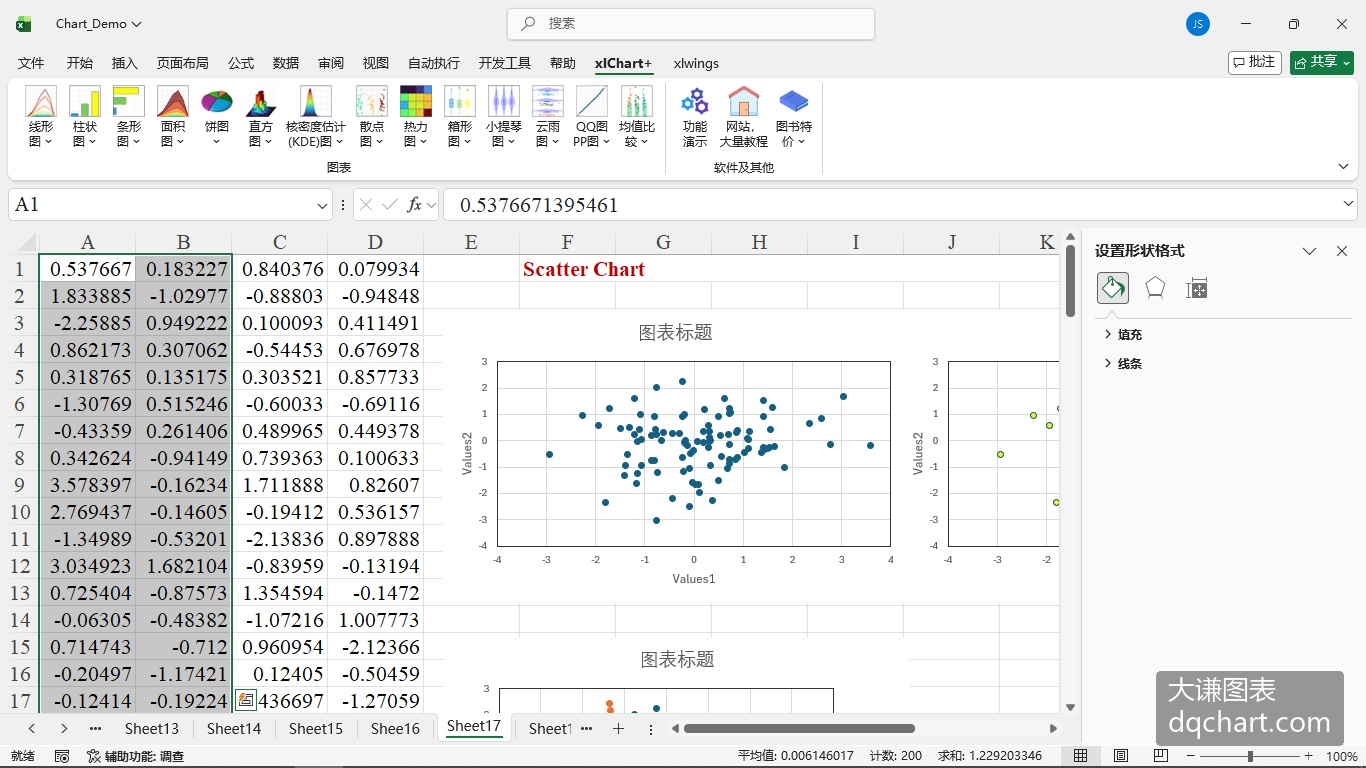Switch to Page Layout view in status bar
Viewport: 1366px width, 768px height.
click(1121, 756)
